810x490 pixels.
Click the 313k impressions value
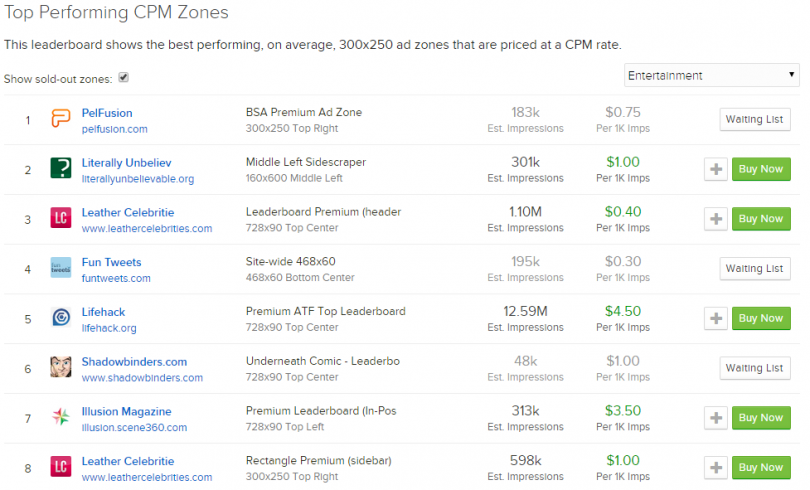coord(525,410)
